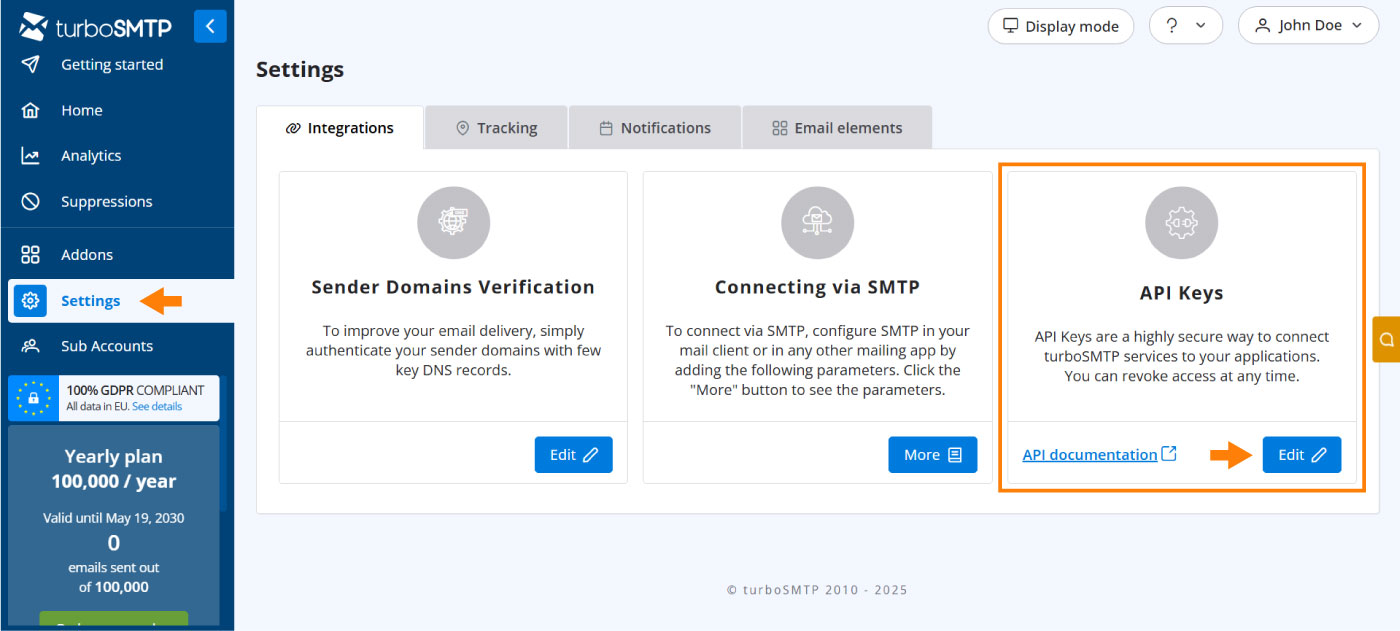The width and height of the screenshot is (1400, 631).
Task: Click the external link icon beside API documentation
Action: coord(1169,454)
